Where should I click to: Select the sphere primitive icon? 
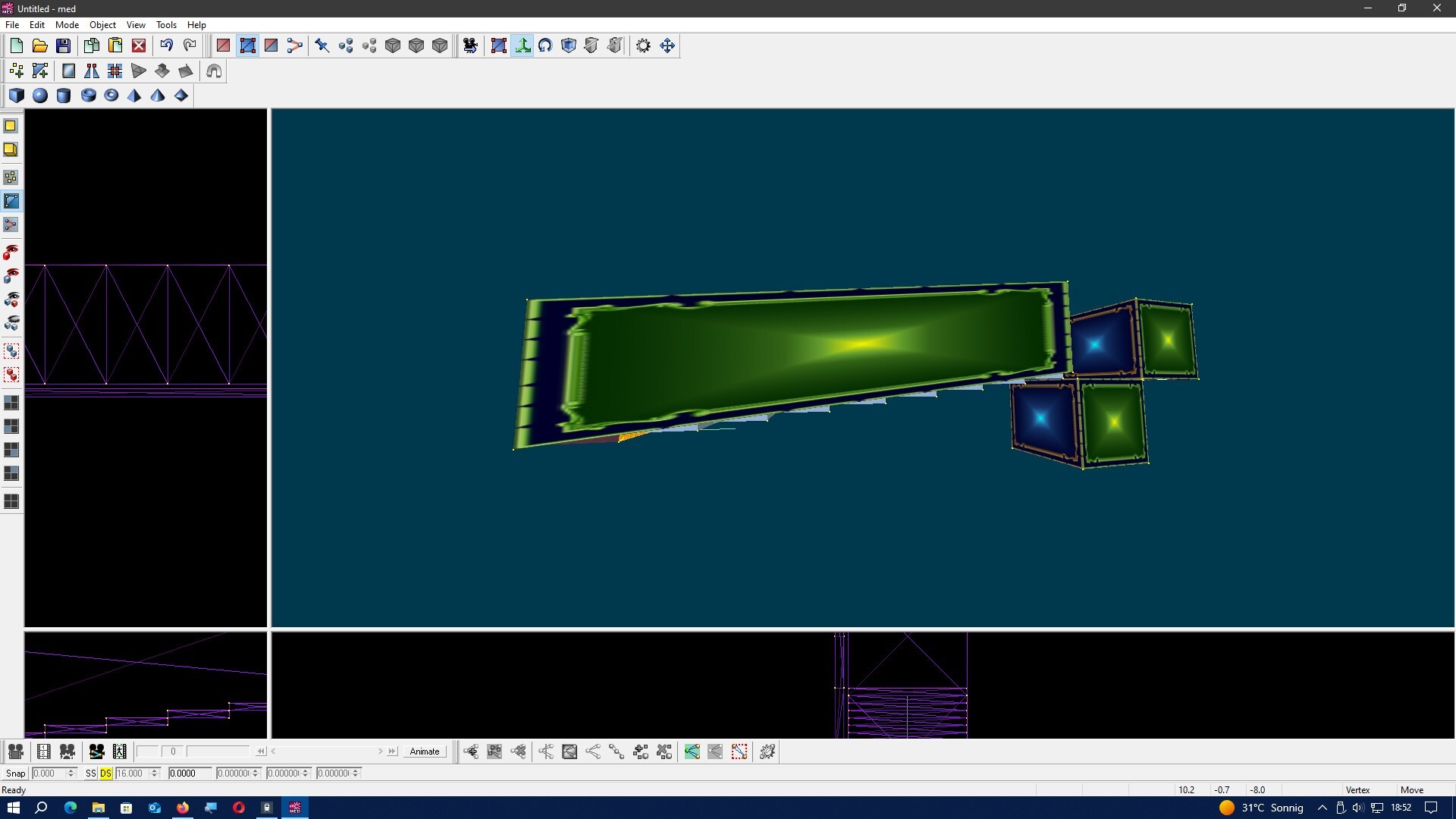[x=40, y=96]
